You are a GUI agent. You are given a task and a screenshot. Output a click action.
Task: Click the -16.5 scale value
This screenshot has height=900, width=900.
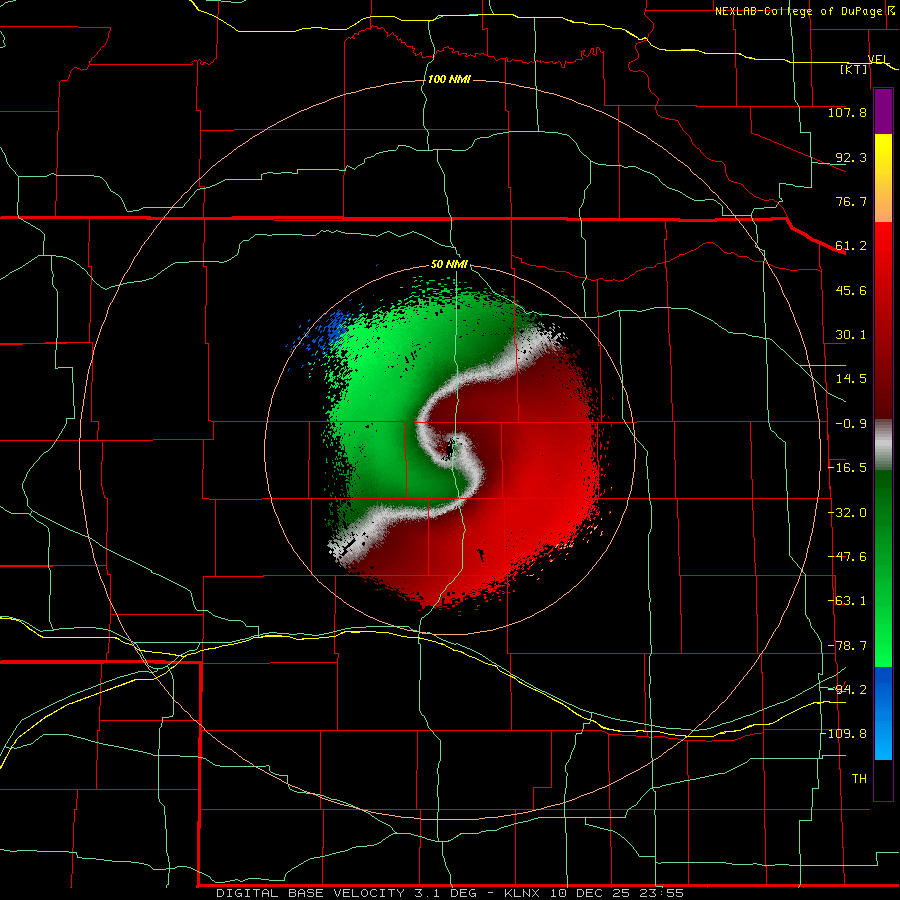pyautogui.click(x=847, y=468)
